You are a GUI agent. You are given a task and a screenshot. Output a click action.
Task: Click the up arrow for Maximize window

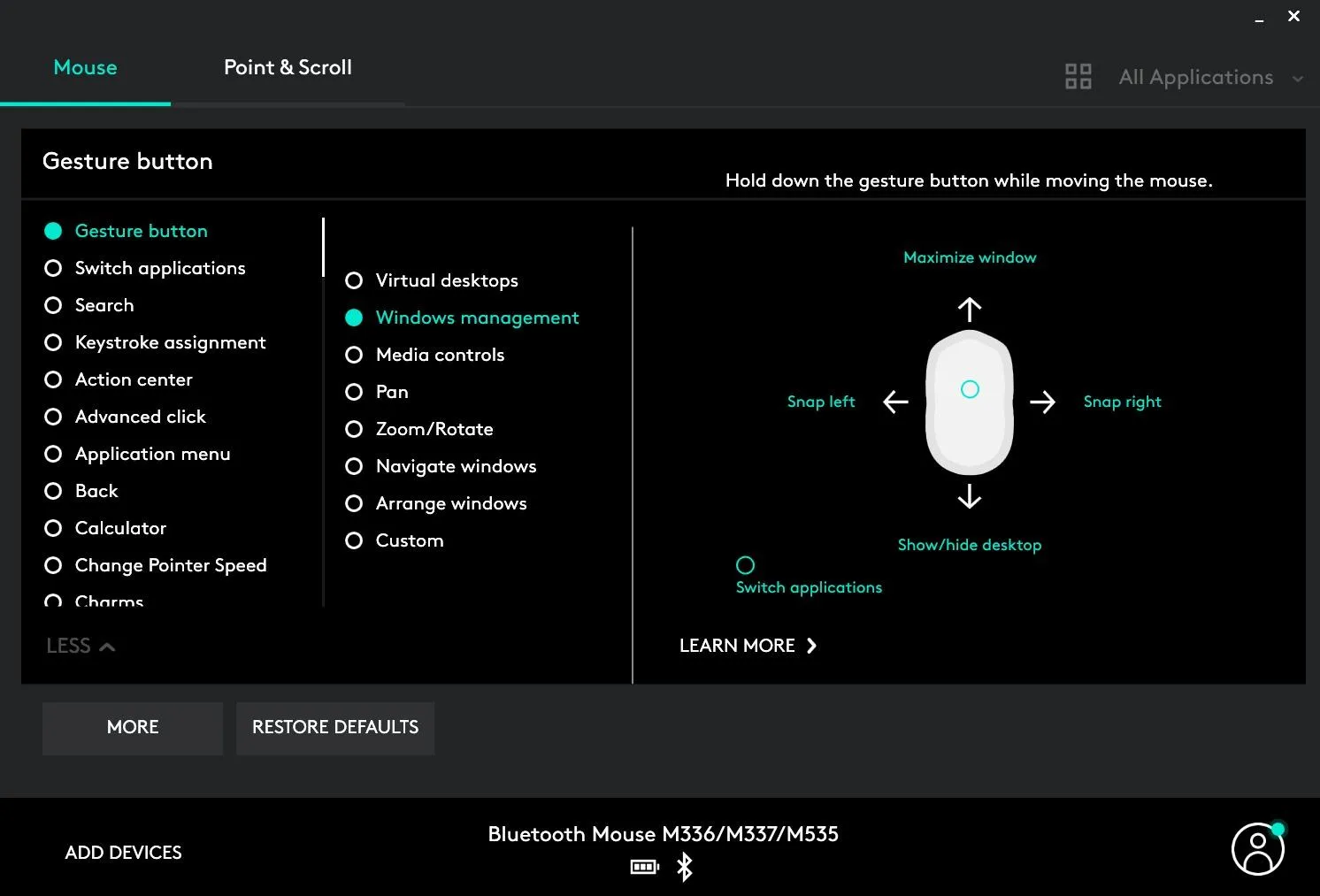tap(970, 309)
